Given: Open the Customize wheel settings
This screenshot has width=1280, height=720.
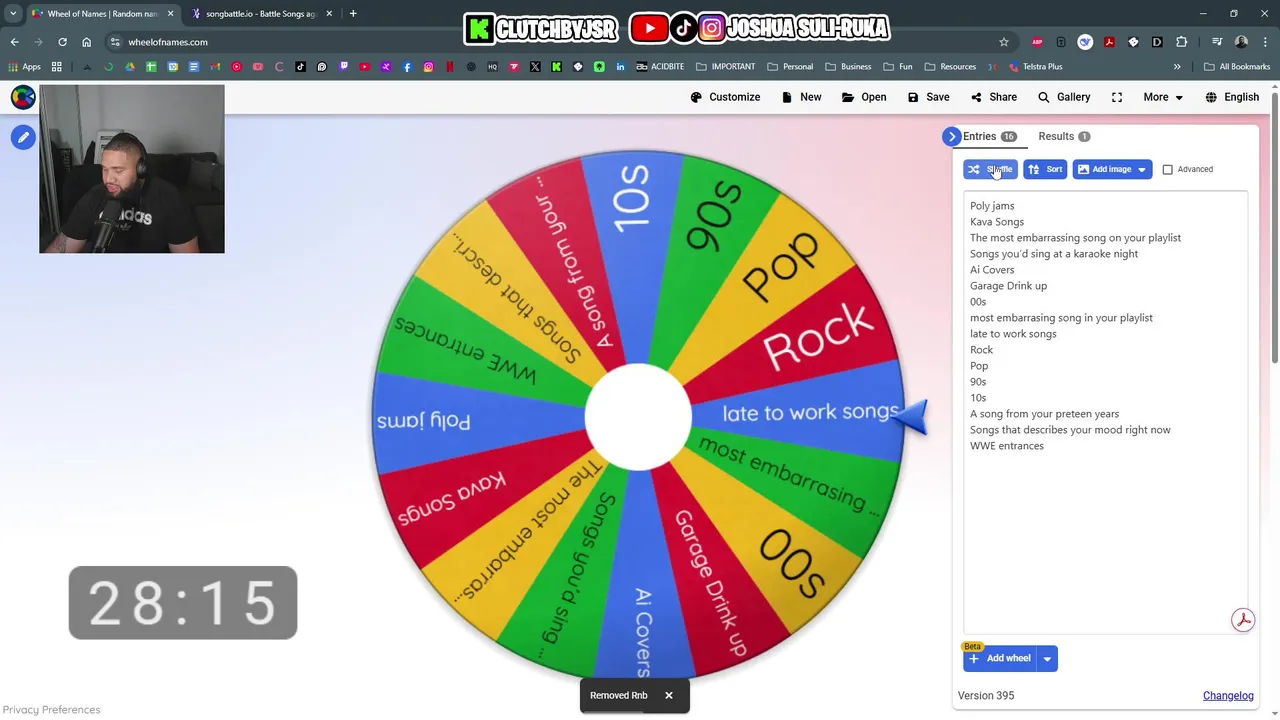Looking at the screenshot, I should (725, 97).
